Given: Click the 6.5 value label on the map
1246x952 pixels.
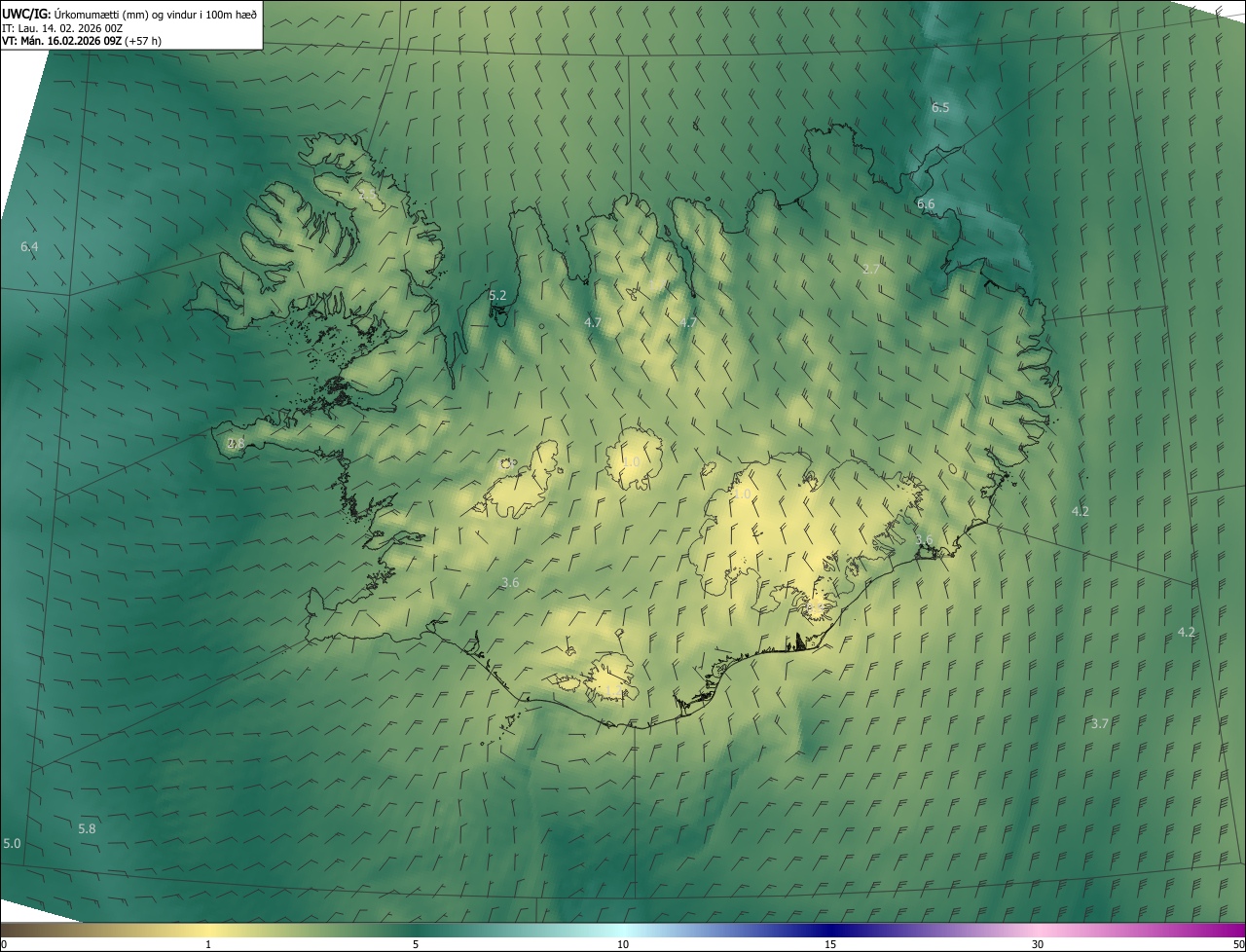Looking at the screenshot, I should tap(940, 108).
